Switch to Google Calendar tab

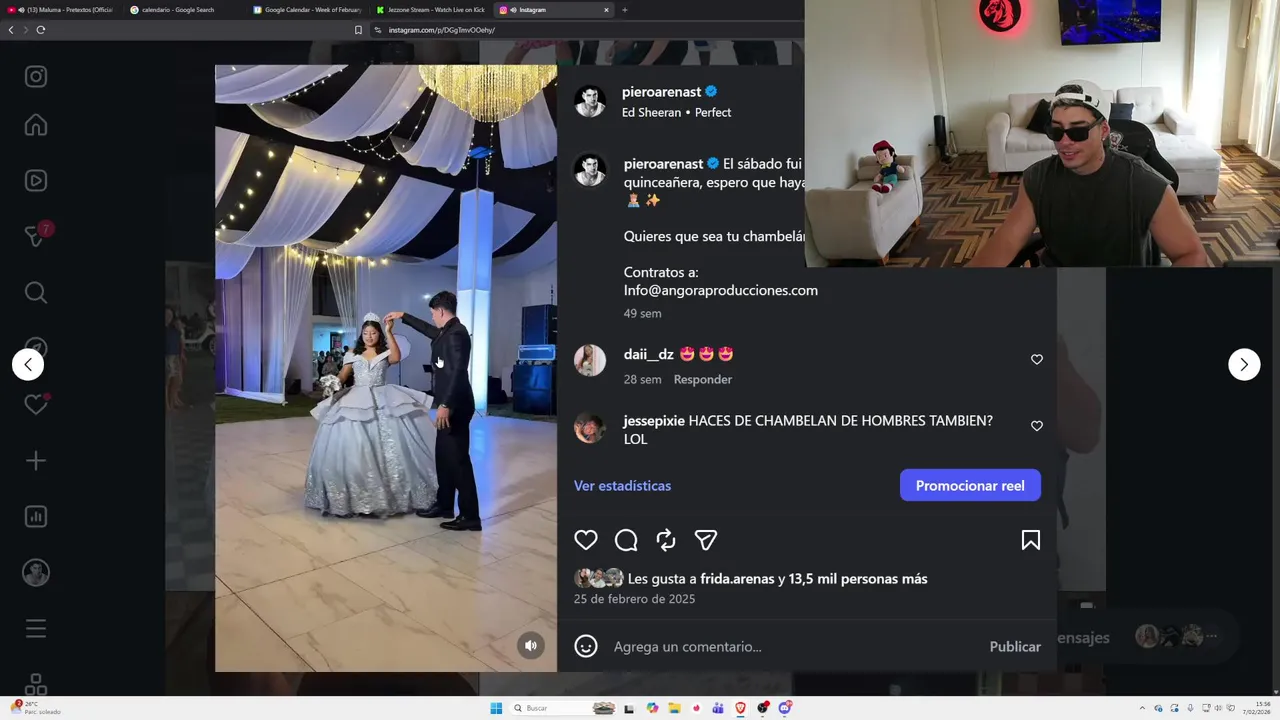306,10
